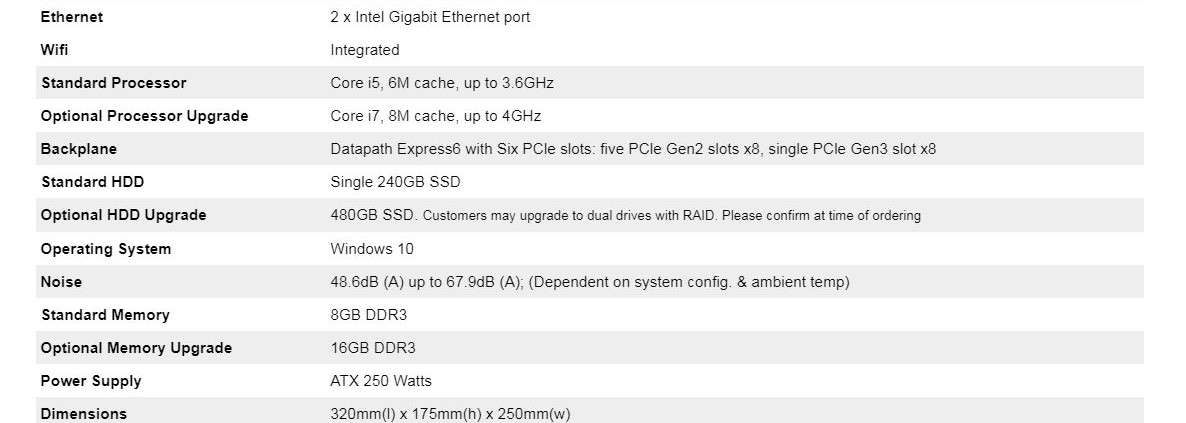Click the Datapath Express6 backplane description
Image resolution: width=1186 pixels, height=423 pixels.
(633, 149)
